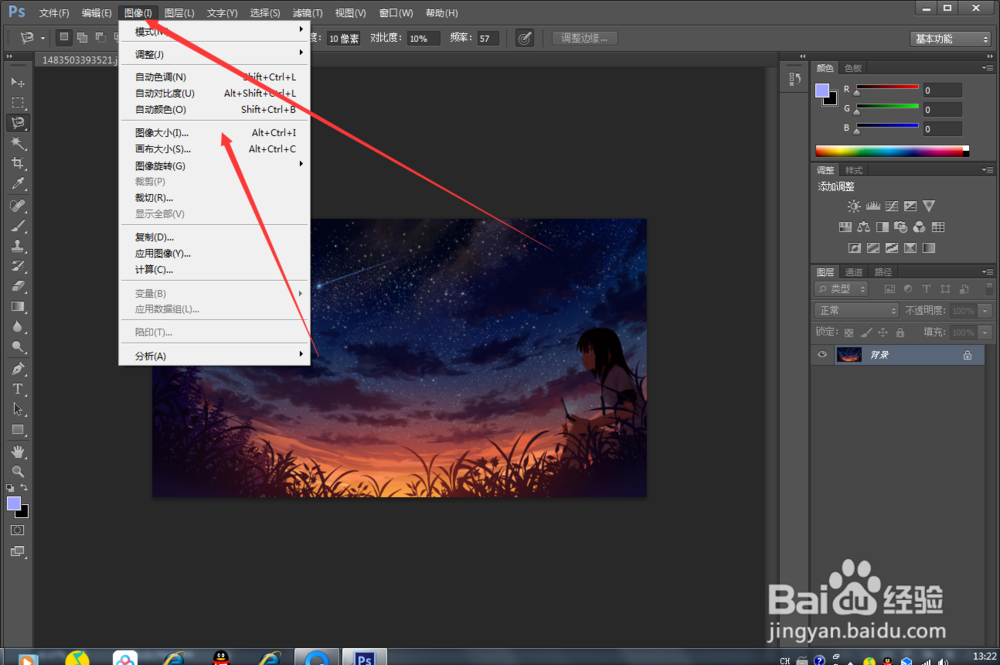Screen dimensions: 1000x665
Task: Select the Eyedropper tool
Action: (x=17, y=184)
